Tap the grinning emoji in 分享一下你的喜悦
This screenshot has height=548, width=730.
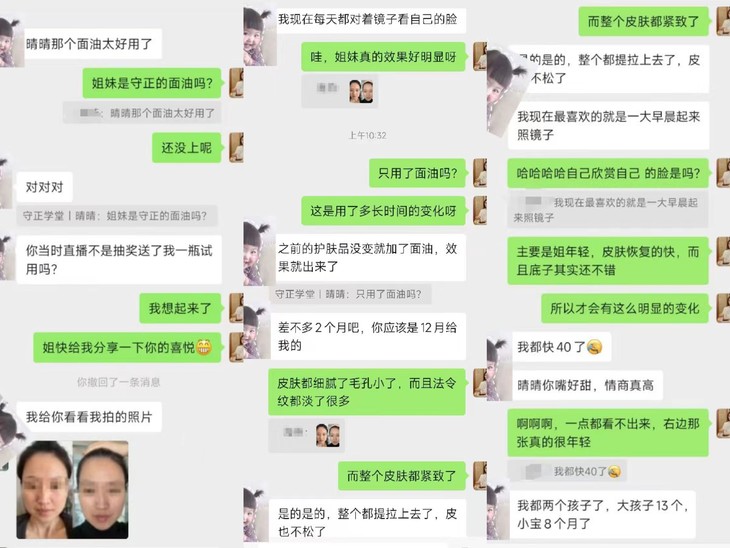204,347
